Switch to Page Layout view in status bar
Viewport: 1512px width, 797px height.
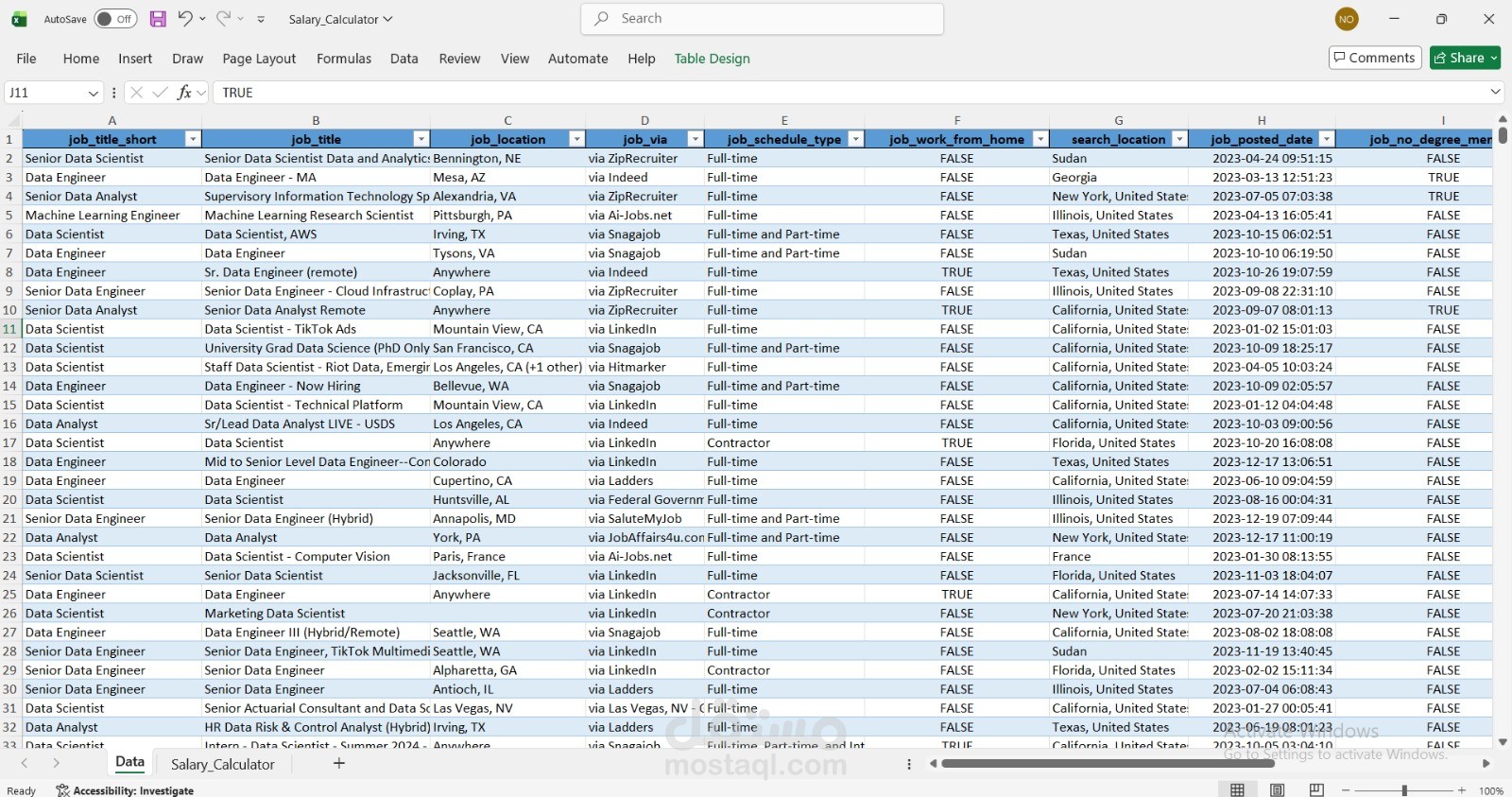pos(1277,790)
